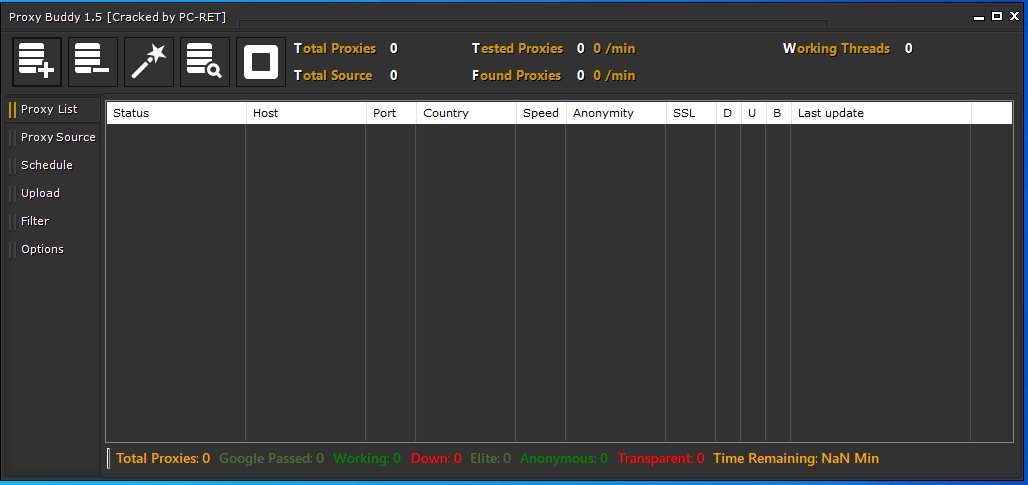1028x485 pixels.
Task: Click the SSL column header
Action: [691, 113]
